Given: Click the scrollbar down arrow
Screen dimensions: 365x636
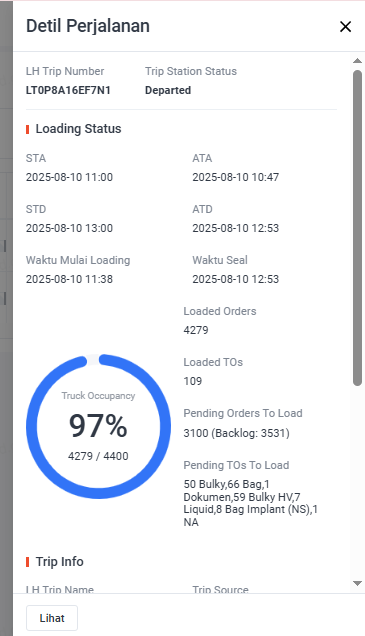Looking at the screenshot, I should [357, 583].
